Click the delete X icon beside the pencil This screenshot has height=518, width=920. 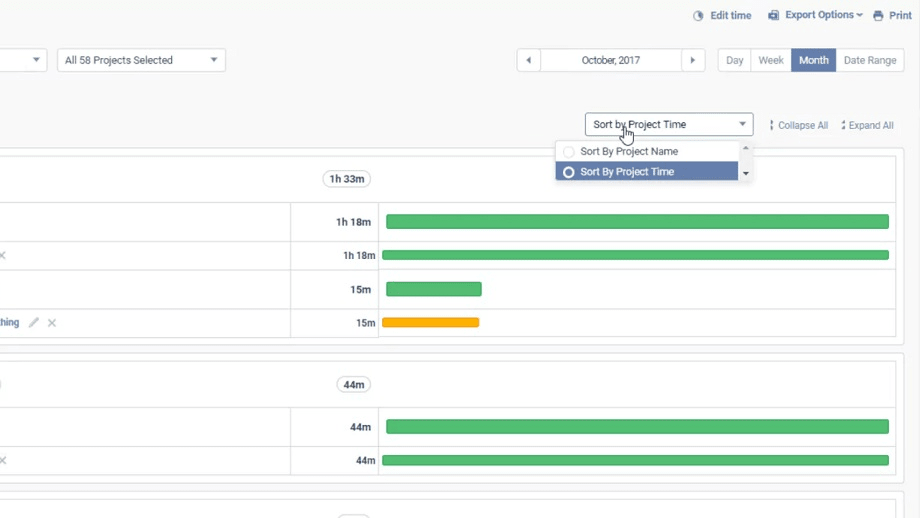[x=52, y=323]
